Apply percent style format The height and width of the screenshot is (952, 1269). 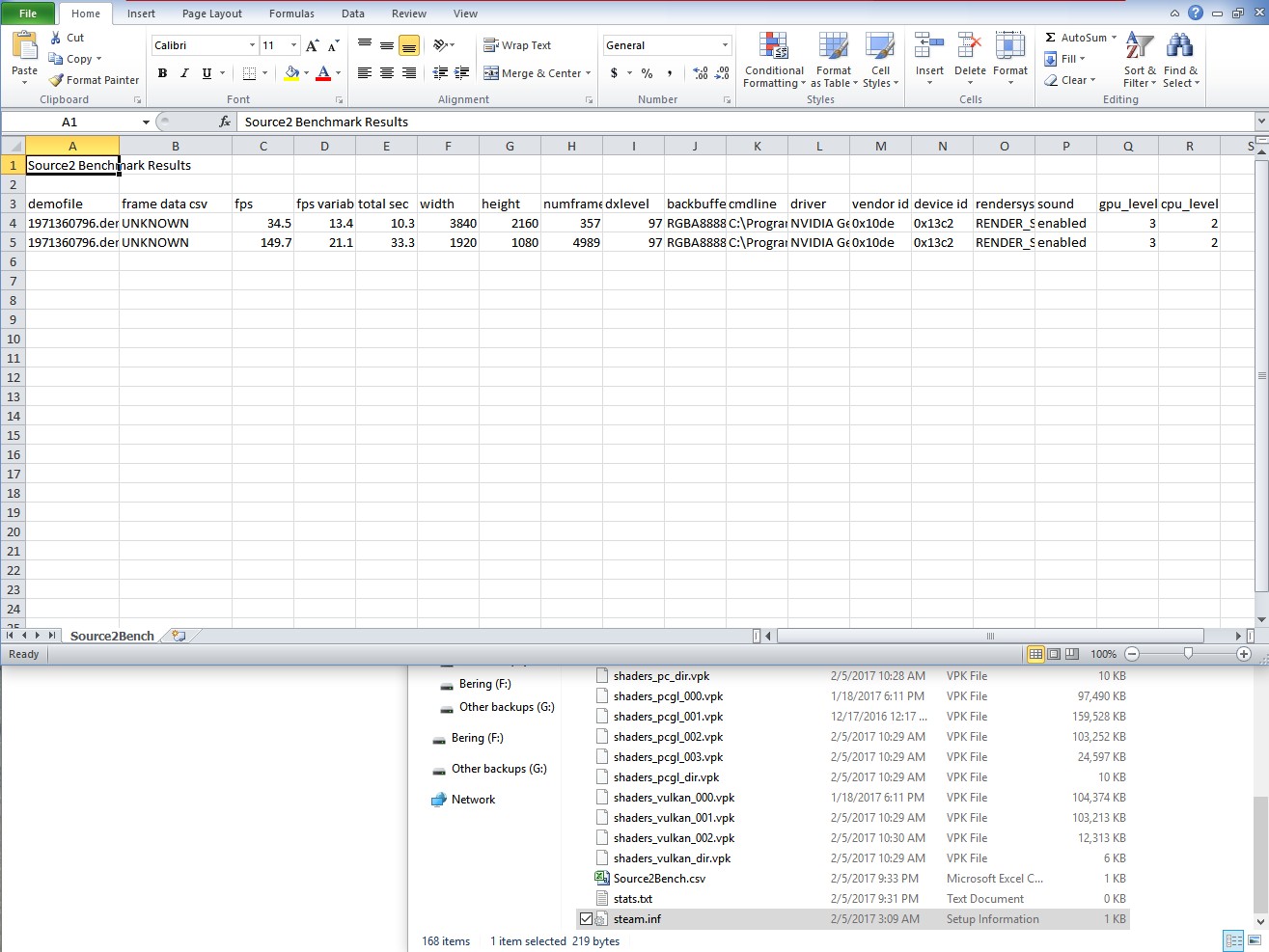coord(647,73)
